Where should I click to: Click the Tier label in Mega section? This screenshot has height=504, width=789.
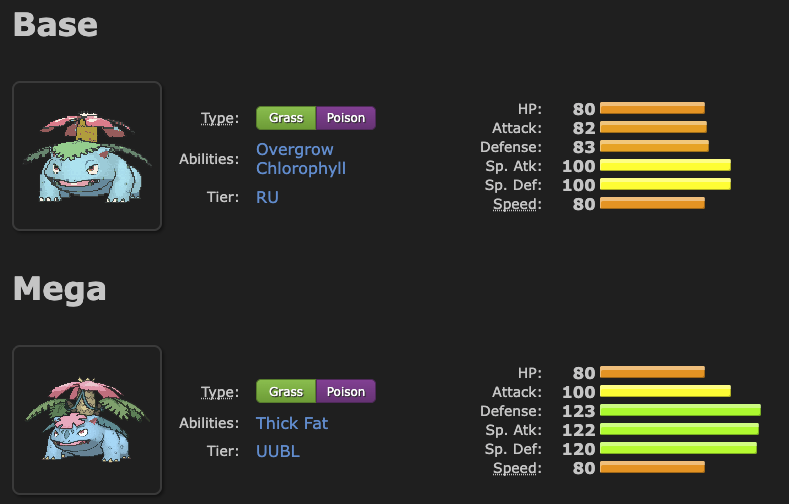pyautogui.click(x=223, y=451)
